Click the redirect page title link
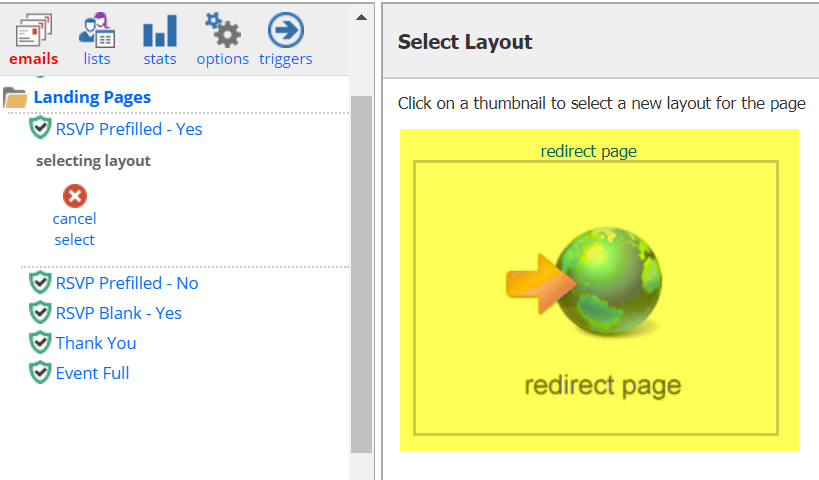819x480 pixels. click(588, 151)
